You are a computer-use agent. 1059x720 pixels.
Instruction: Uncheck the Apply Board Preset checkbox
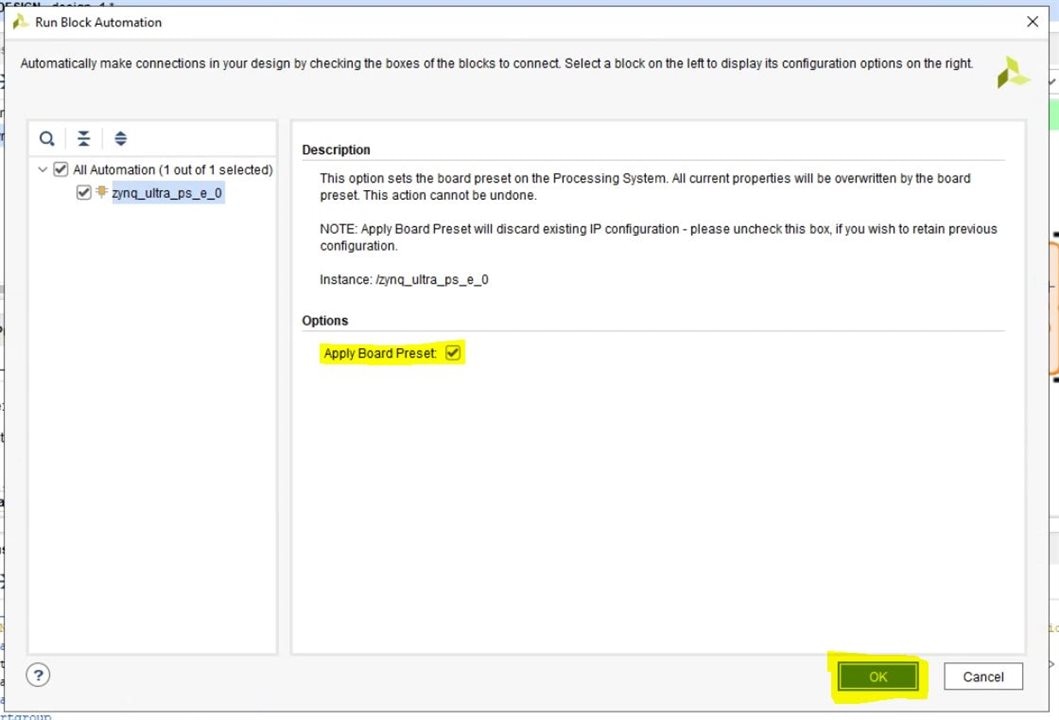pyautogui.click(x=453, y=353)
